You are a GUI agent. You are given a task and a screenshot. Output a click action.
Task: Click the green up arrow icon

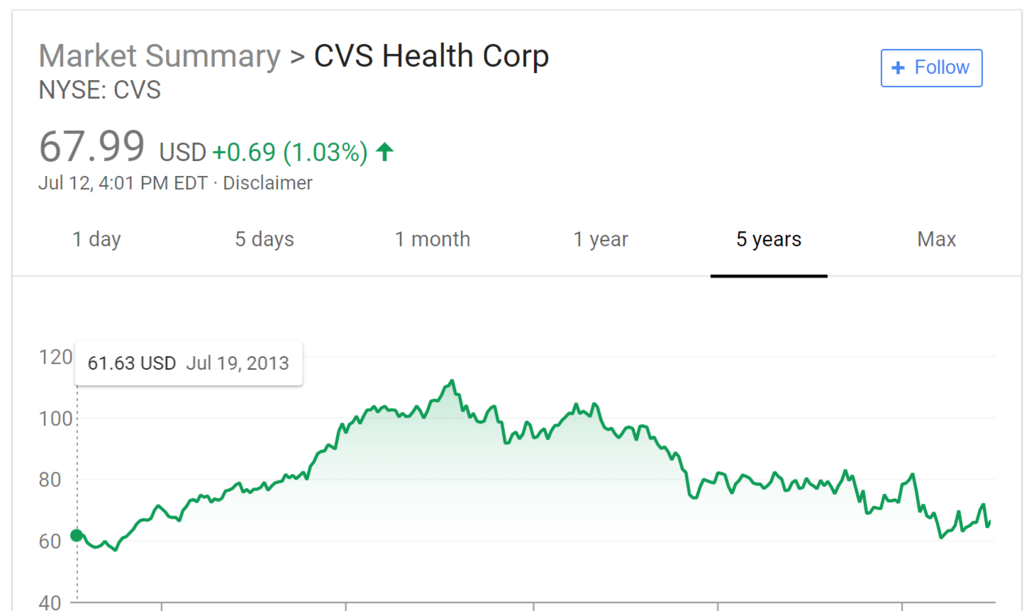385,152
